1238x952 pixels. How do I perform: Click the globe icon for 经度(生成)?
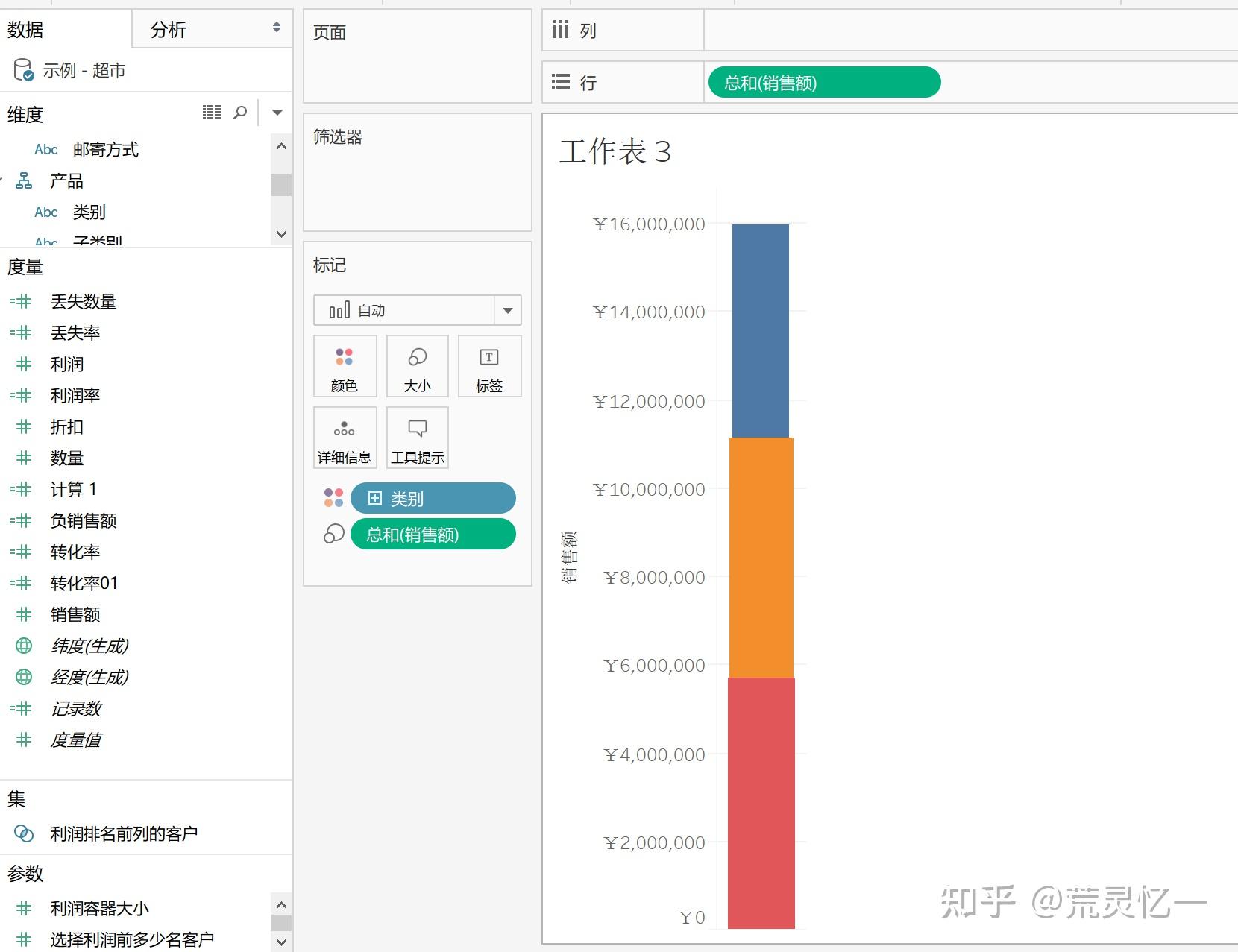click(x=24, y=678)
